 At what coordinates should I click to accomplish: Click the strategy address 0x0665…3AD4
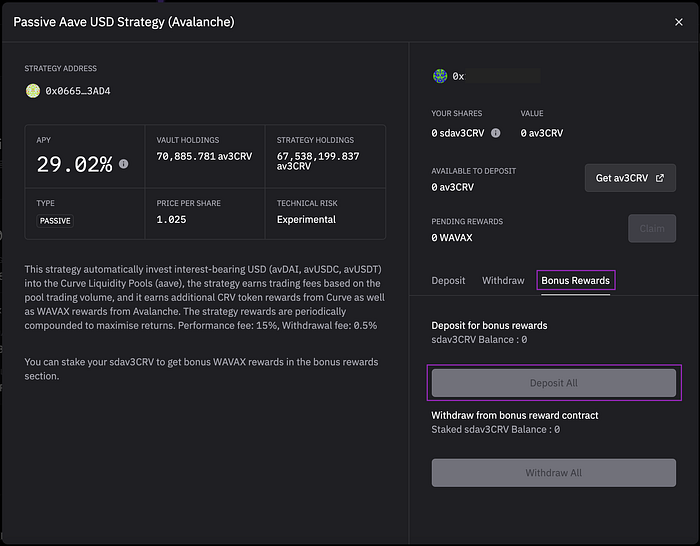pyautogui.click(x=78, y=91)
